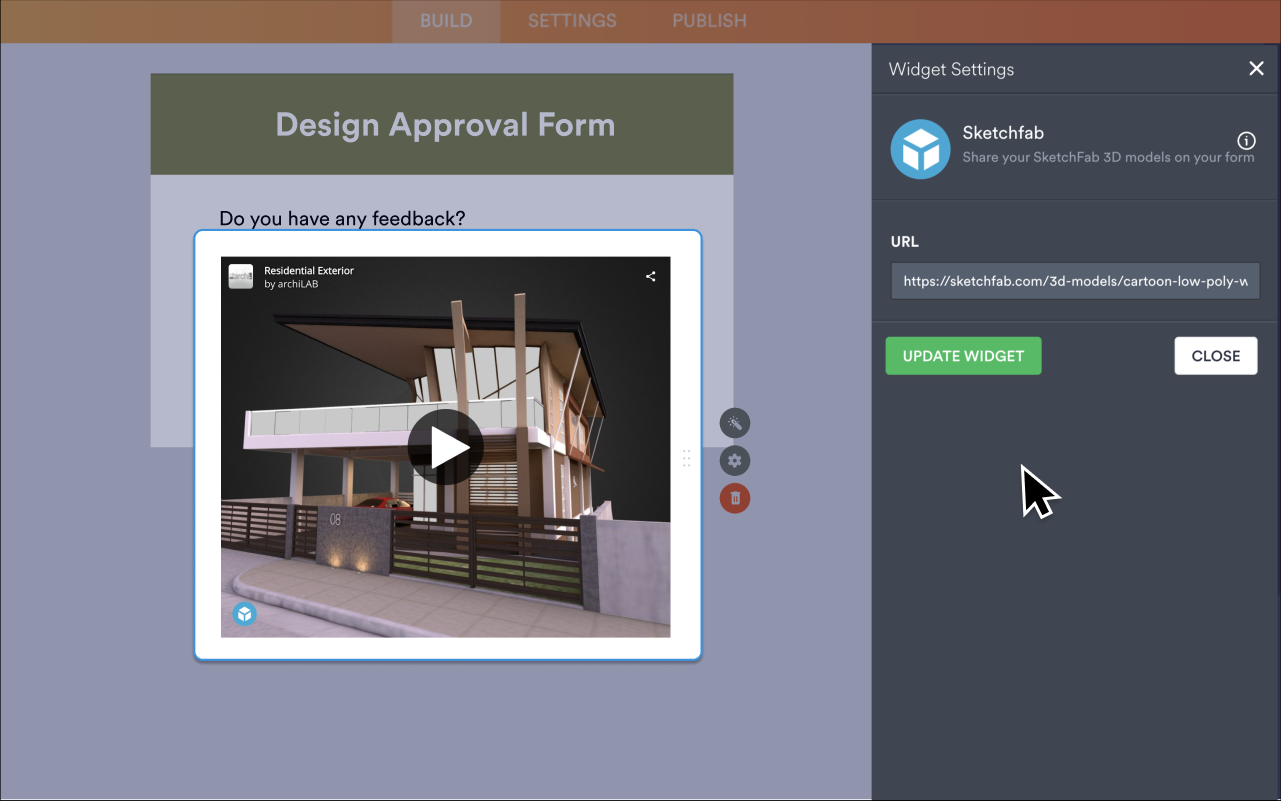The width and height of the screenshot is (1281, 801).
Task: Dismiss Widget Settings with the X icon
Action: [1256, 68]
